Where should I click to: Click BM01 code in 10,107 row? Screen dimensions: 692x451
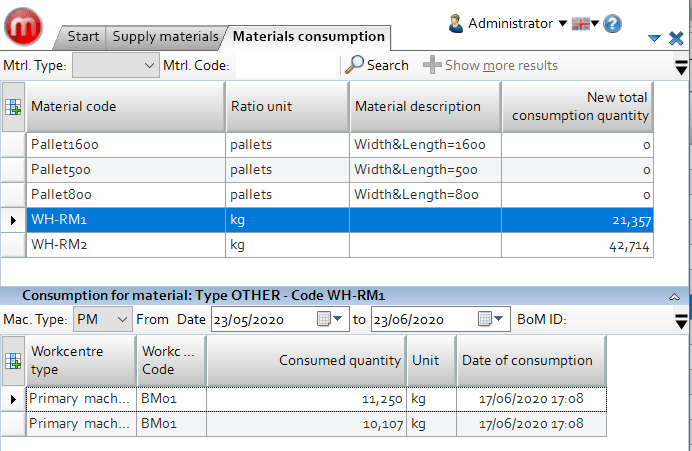point(171,424)
